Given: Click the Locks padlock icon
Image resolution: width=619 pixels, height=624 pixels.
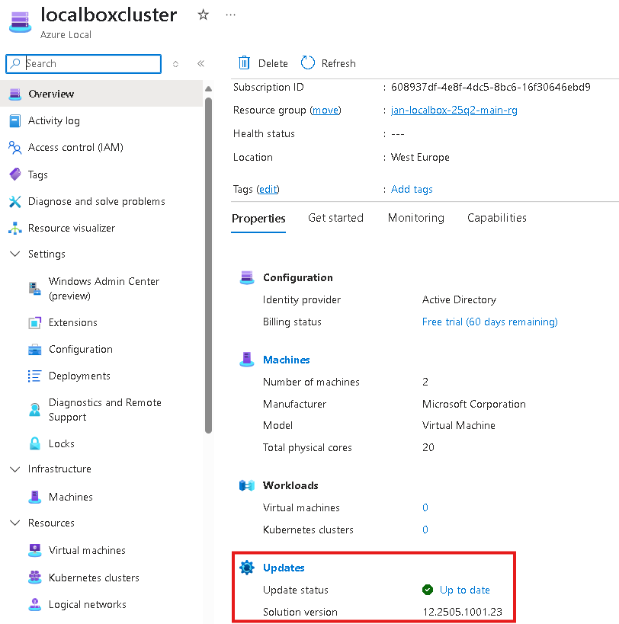Looking at the screenshot, I should [x=35, y=443].
